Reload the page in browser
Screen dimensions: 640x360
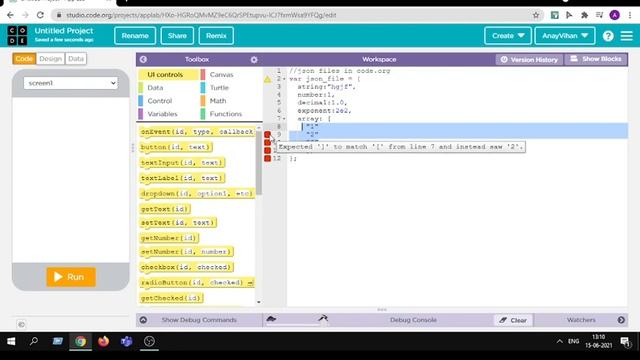pyautogui.click(x=40, y=15)
